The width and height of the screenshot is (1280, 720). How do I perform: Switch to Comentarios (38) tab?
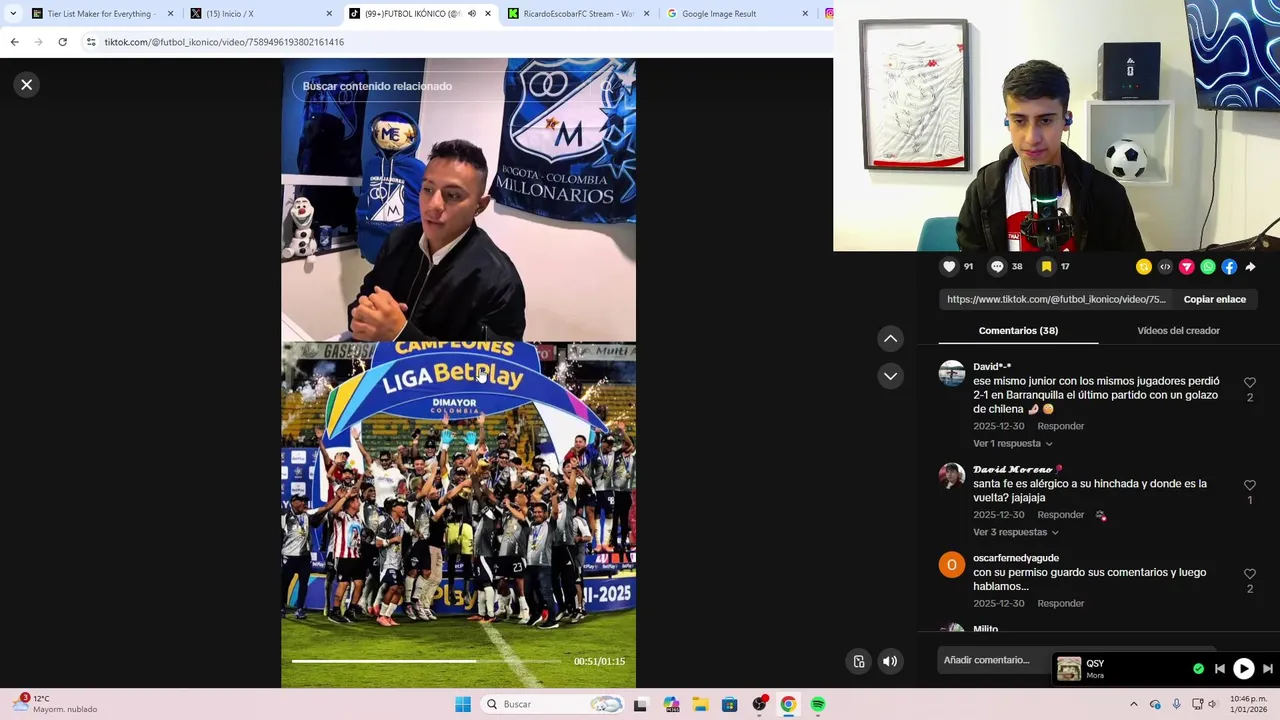(1018, 331)
